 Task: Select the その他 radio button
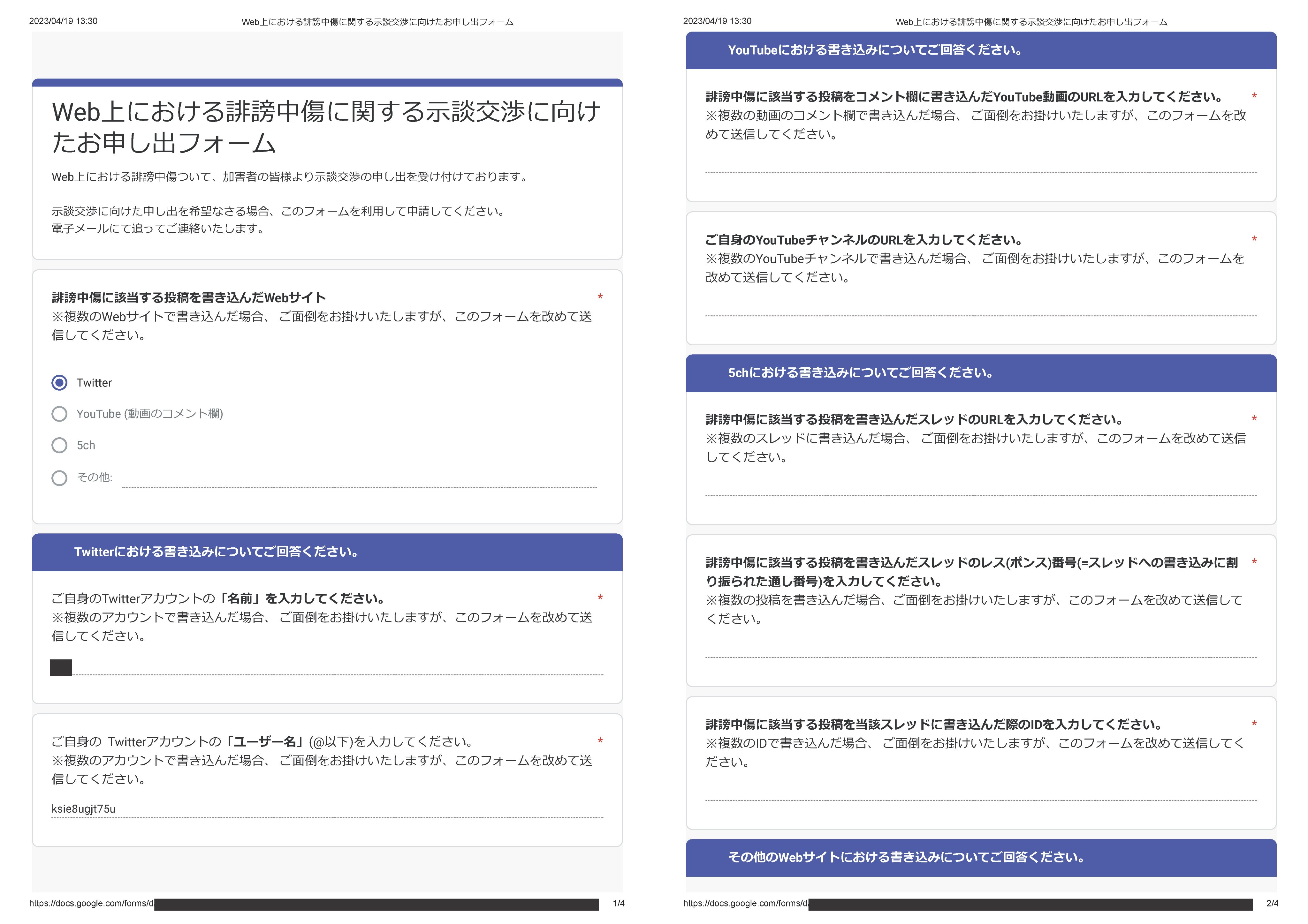tap(59, 478)
